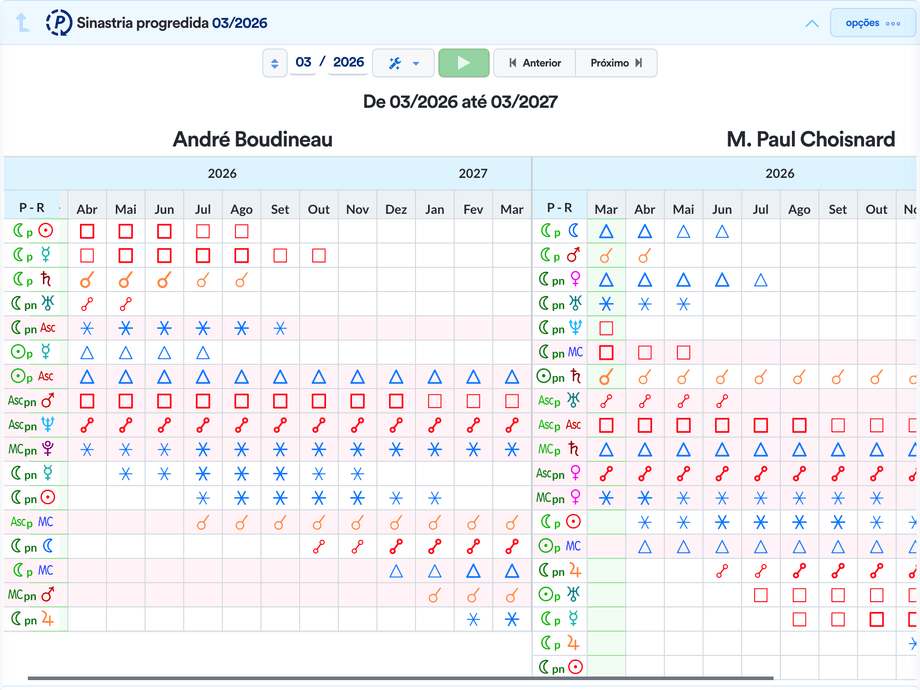Click André's Moon conjunct Saturn icon in Jun

click(x=164, y=280)
